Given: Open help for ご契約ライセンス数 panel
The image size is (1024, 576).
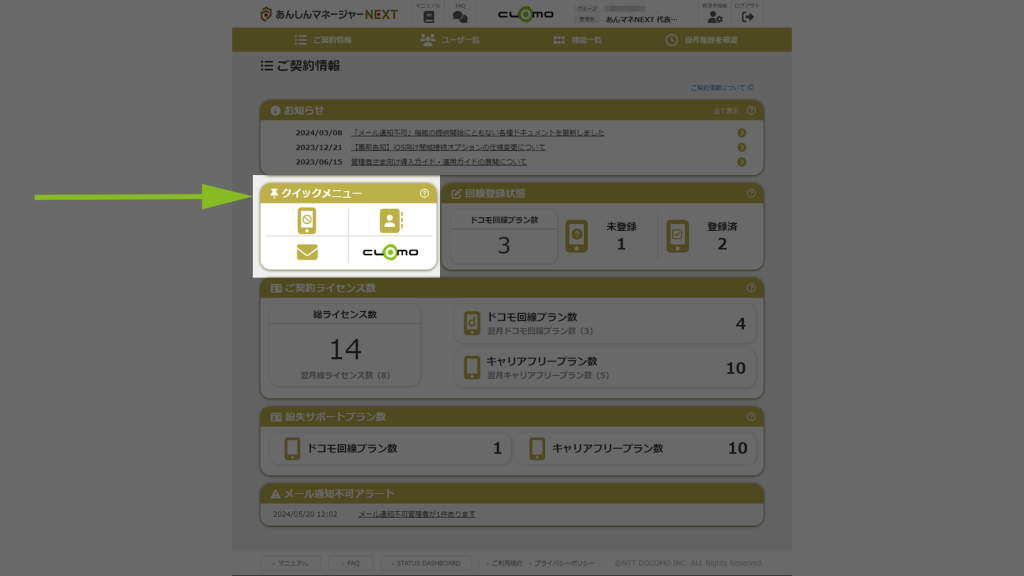Looking at the screenshot, I should pos(751,288).
